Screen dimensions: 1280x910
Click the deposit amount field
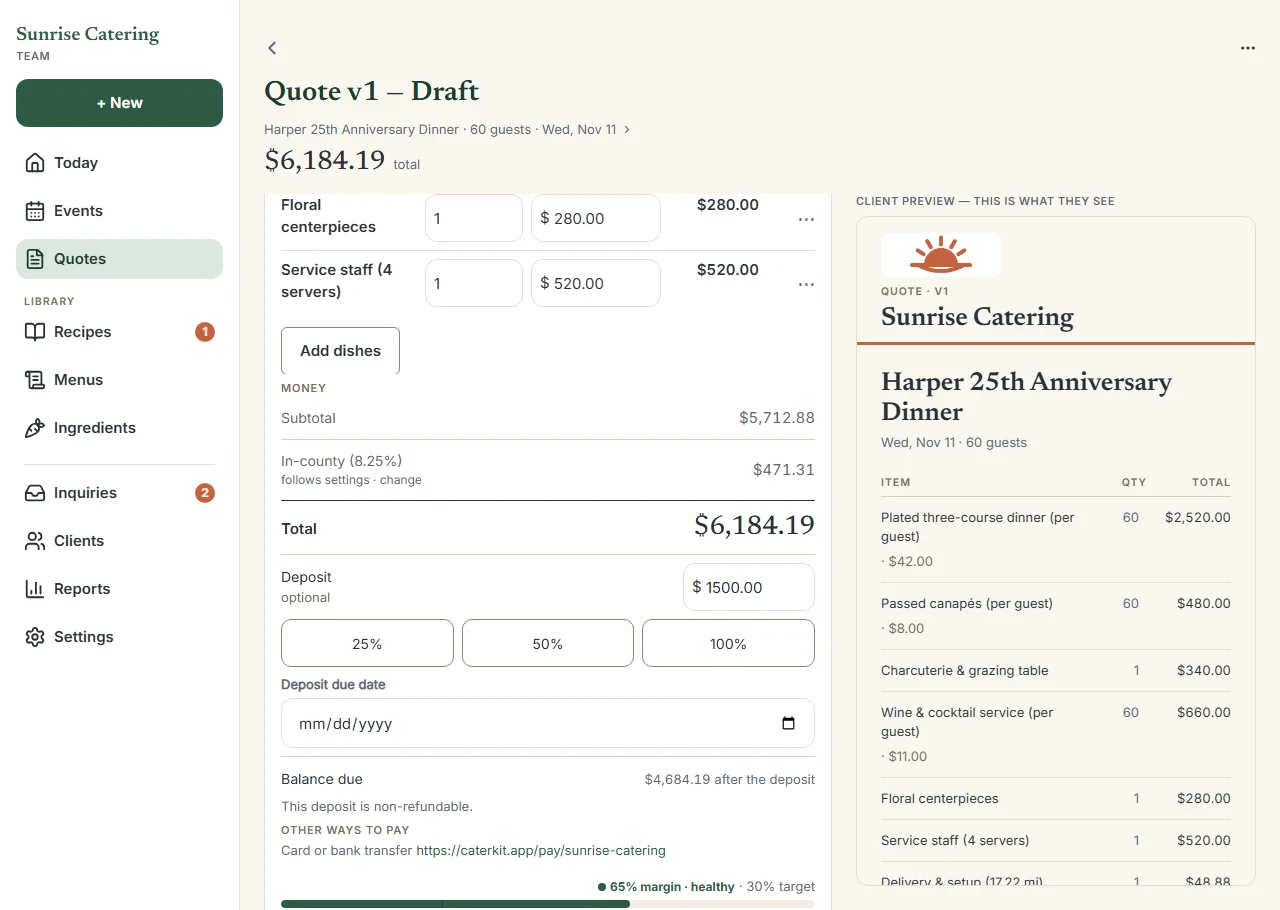coord(748,587)
